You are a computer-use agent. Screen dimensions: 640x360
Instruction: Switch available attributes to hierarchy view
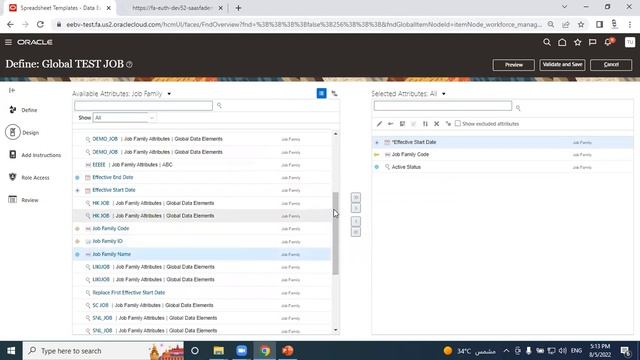coord(334,93)
